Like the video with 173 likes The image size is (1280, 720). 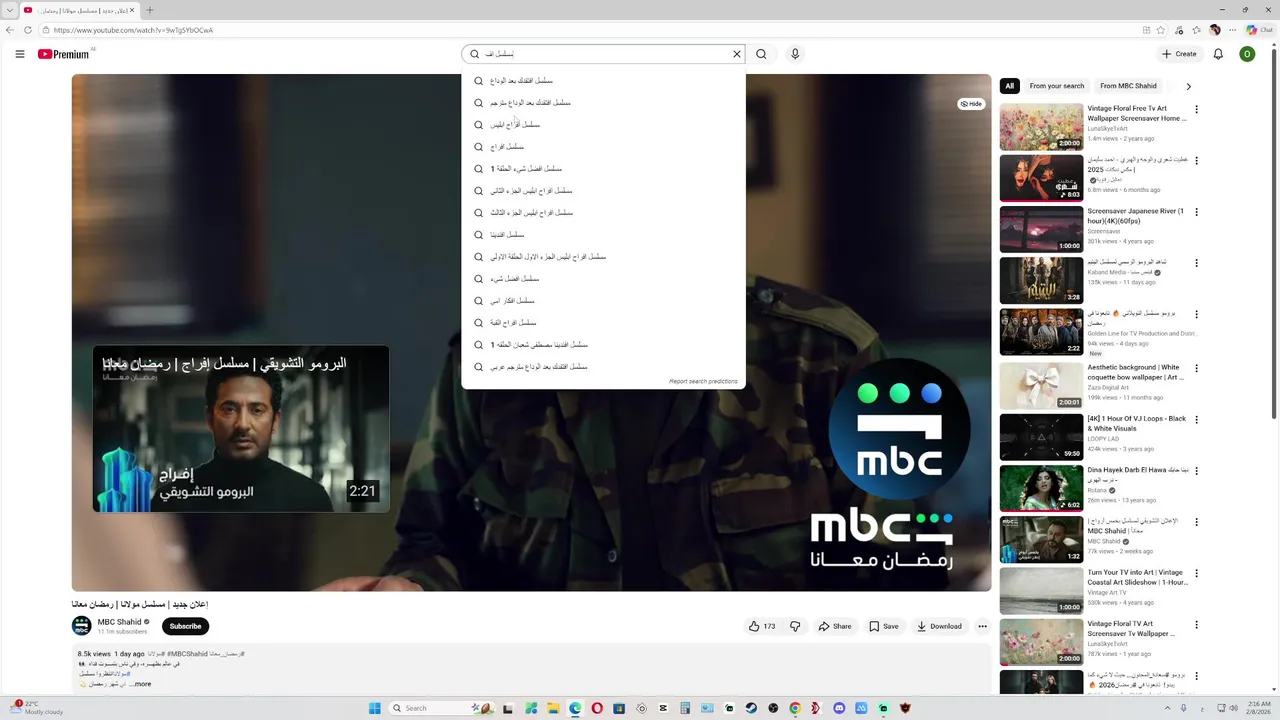pos(762,626)
